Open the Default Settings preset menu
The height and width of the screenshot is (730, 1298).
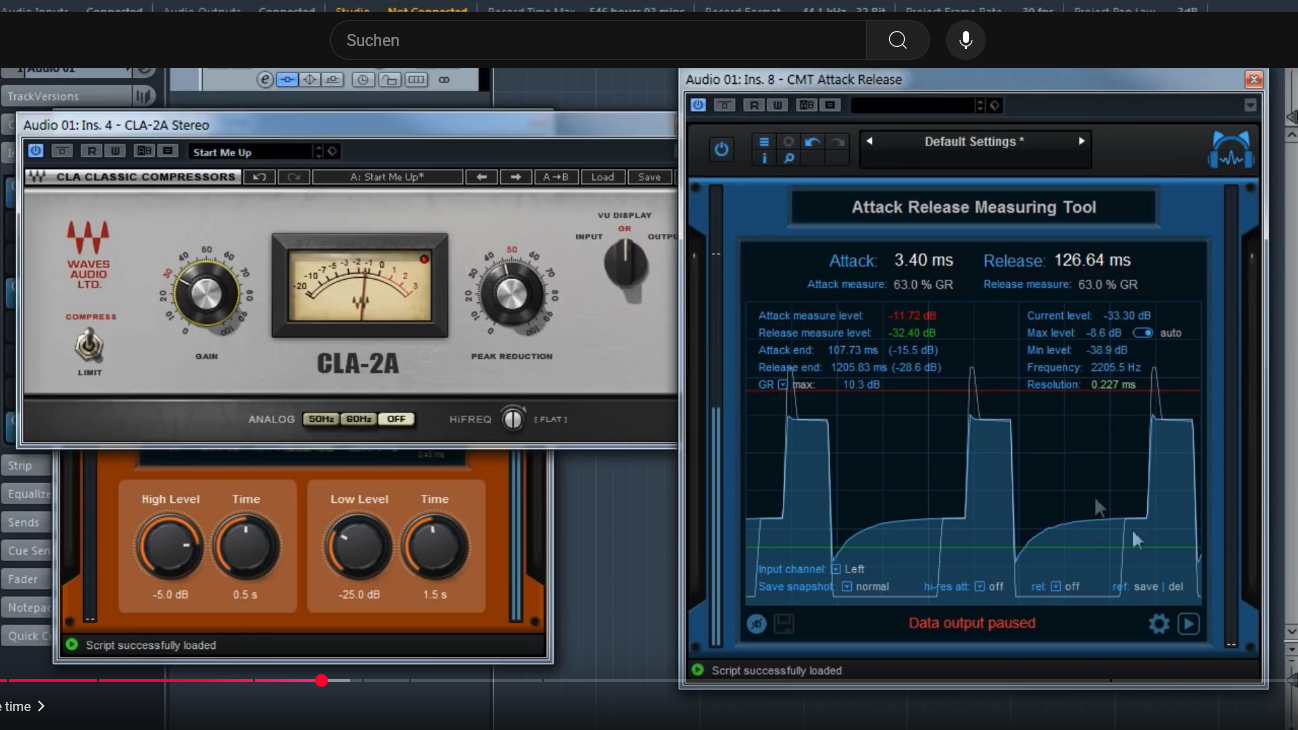974,142
